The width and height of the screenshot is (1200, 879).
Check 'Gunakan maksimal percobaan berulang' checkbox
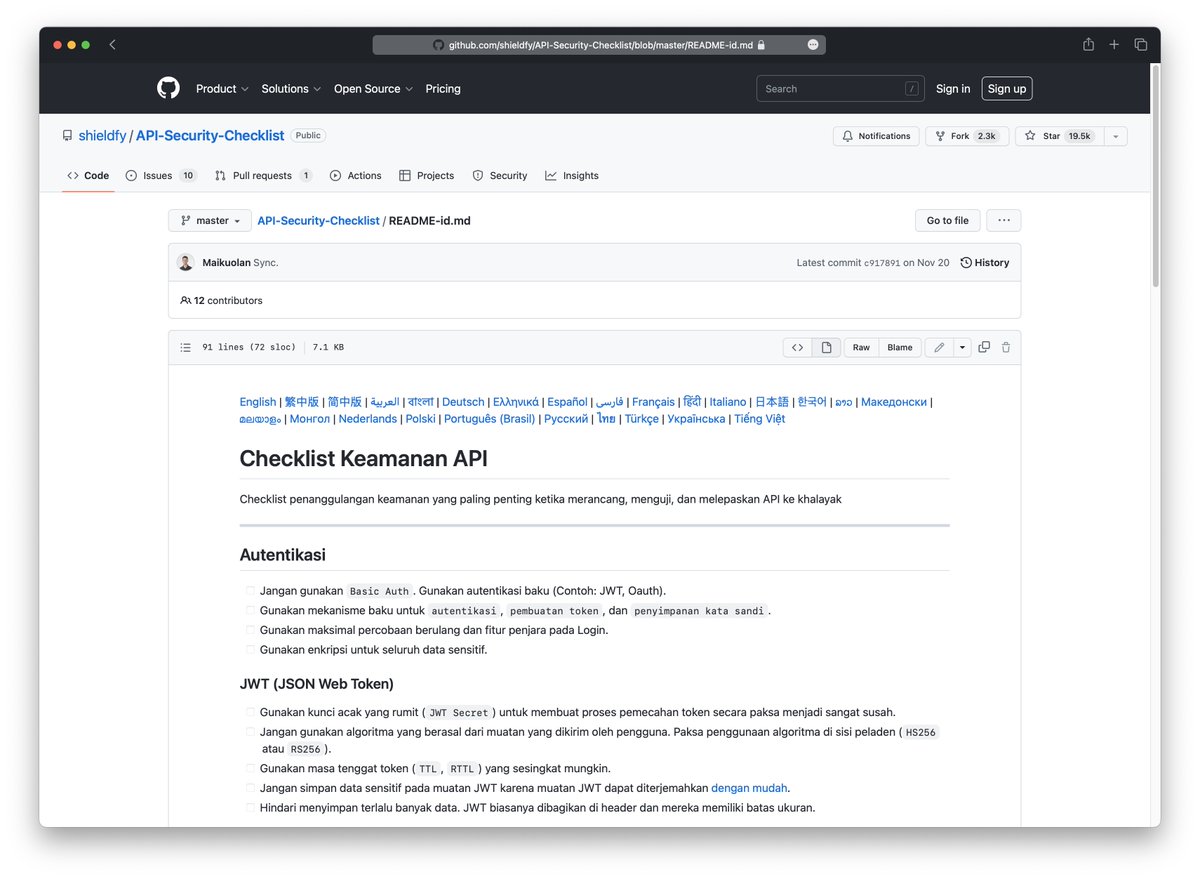(251, 630)
